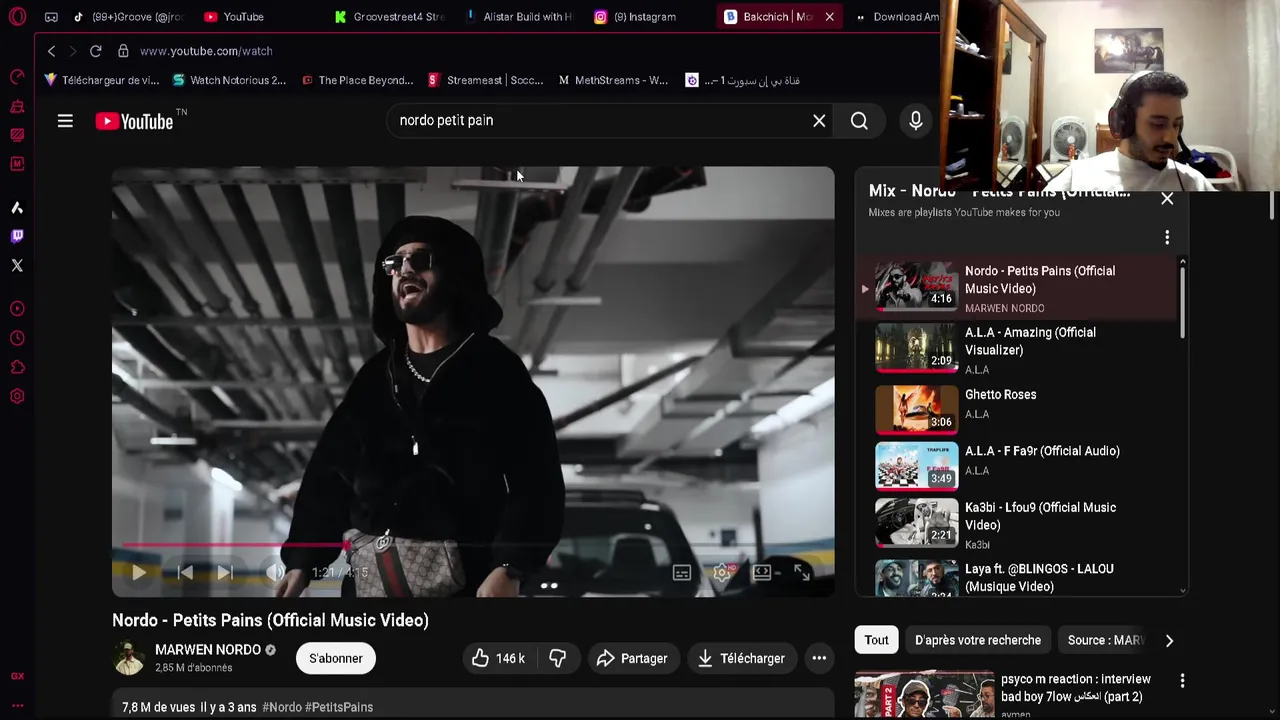The height and width of the screenshot is (720, 1280).
Task: Play A.L.A - F Fa9r (Official Audio)
Action: pos(1018,466)
